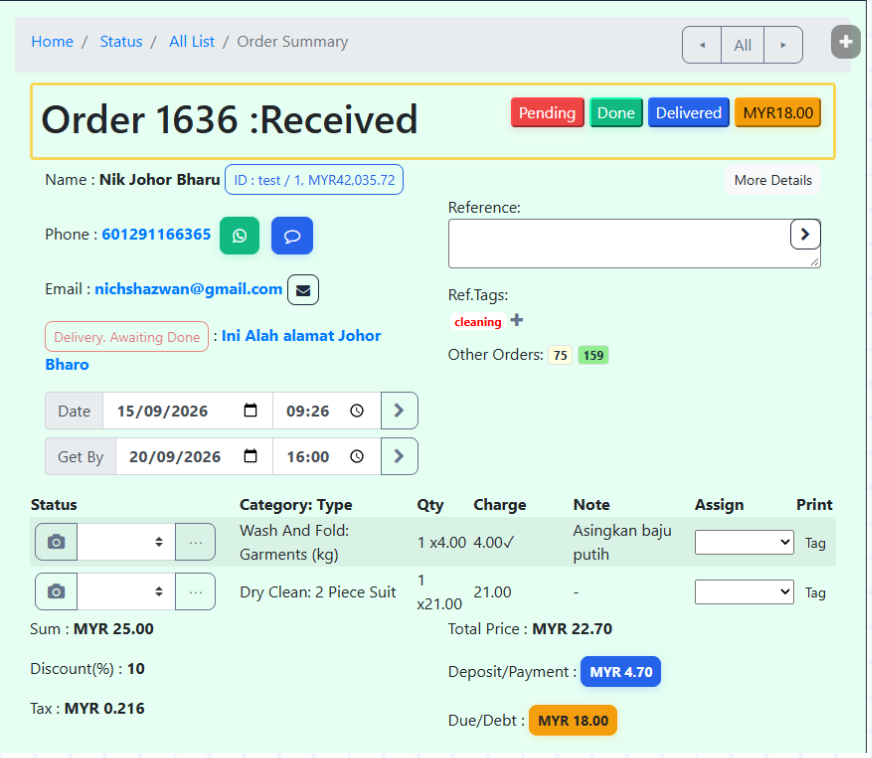Click the orange MYR18.00 header button
The width and height of the screenshot is (872, 758).
pos(778,113)
